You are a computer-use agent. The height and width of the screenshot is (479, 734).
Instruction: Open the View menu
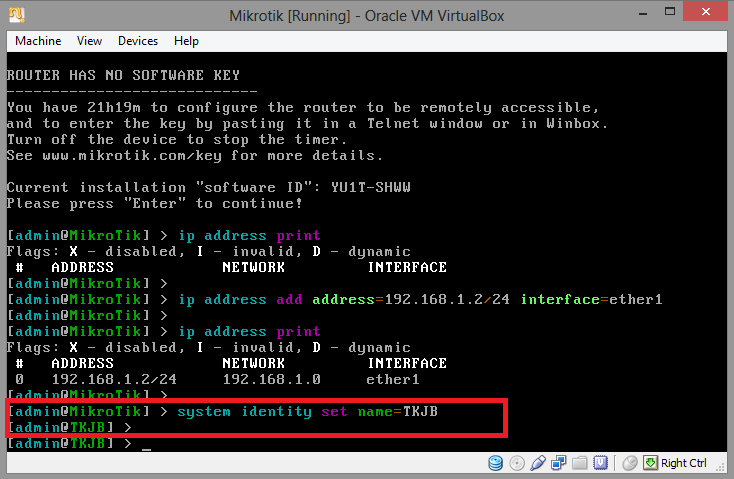[89, 41]
